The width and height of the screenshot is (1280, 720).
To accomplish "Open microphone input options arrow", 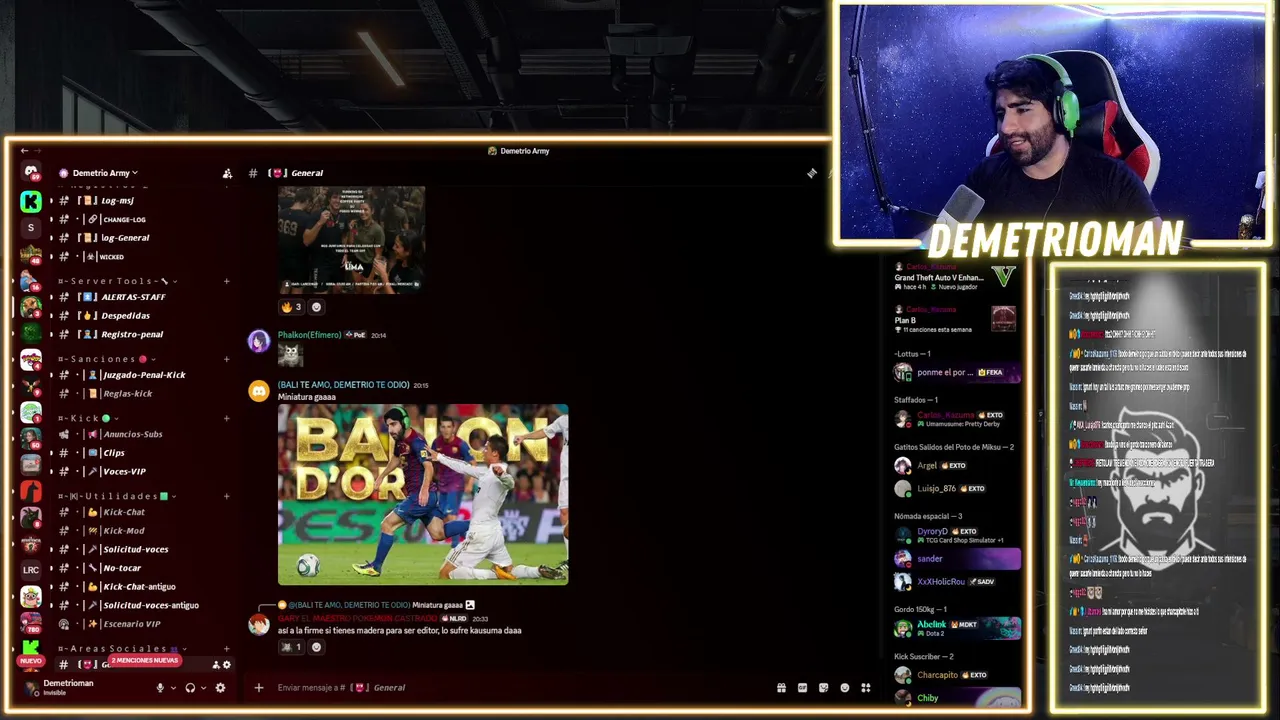I will tap(173, 687).
